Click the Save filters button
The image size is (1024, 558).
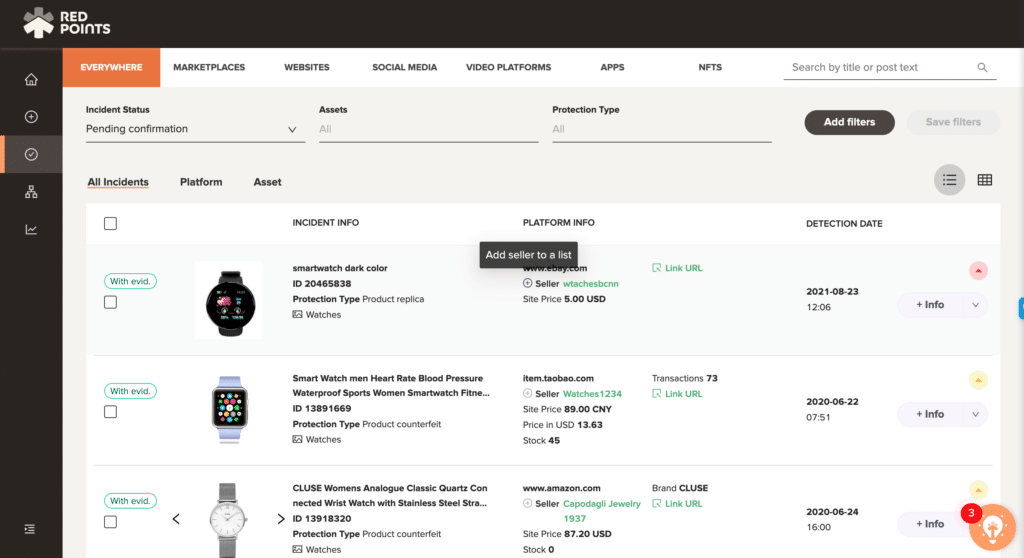pyautogui.click(x=953, y=122)
